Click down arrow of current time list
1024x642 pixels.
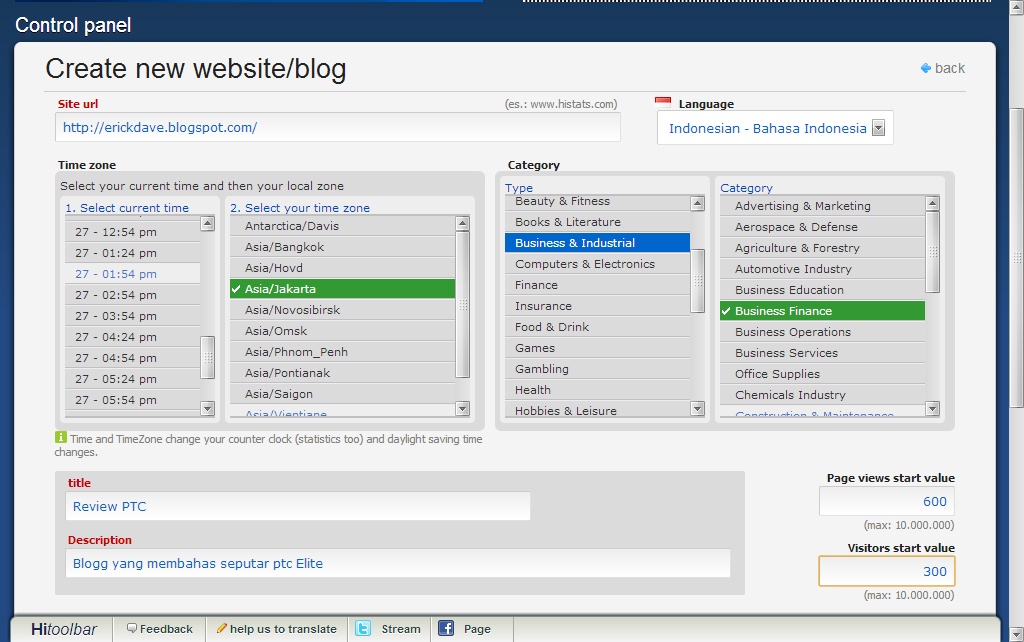click(x=208, y=409)
